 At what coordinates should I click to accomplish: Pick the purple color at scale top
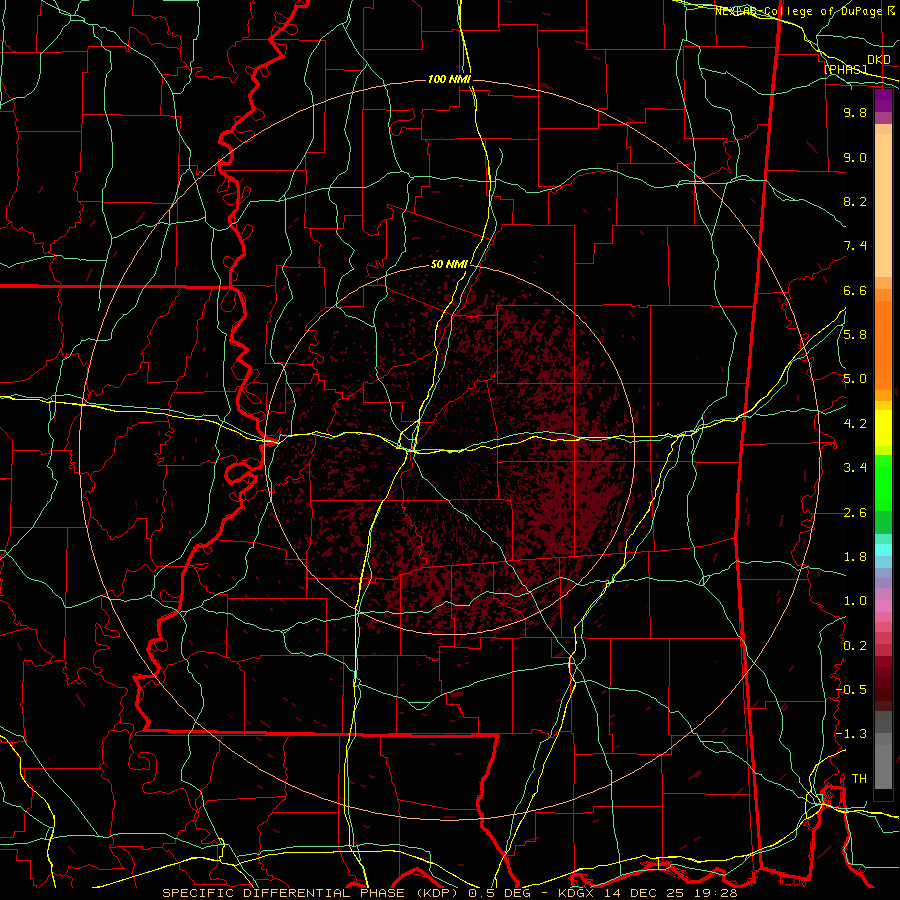883,100
